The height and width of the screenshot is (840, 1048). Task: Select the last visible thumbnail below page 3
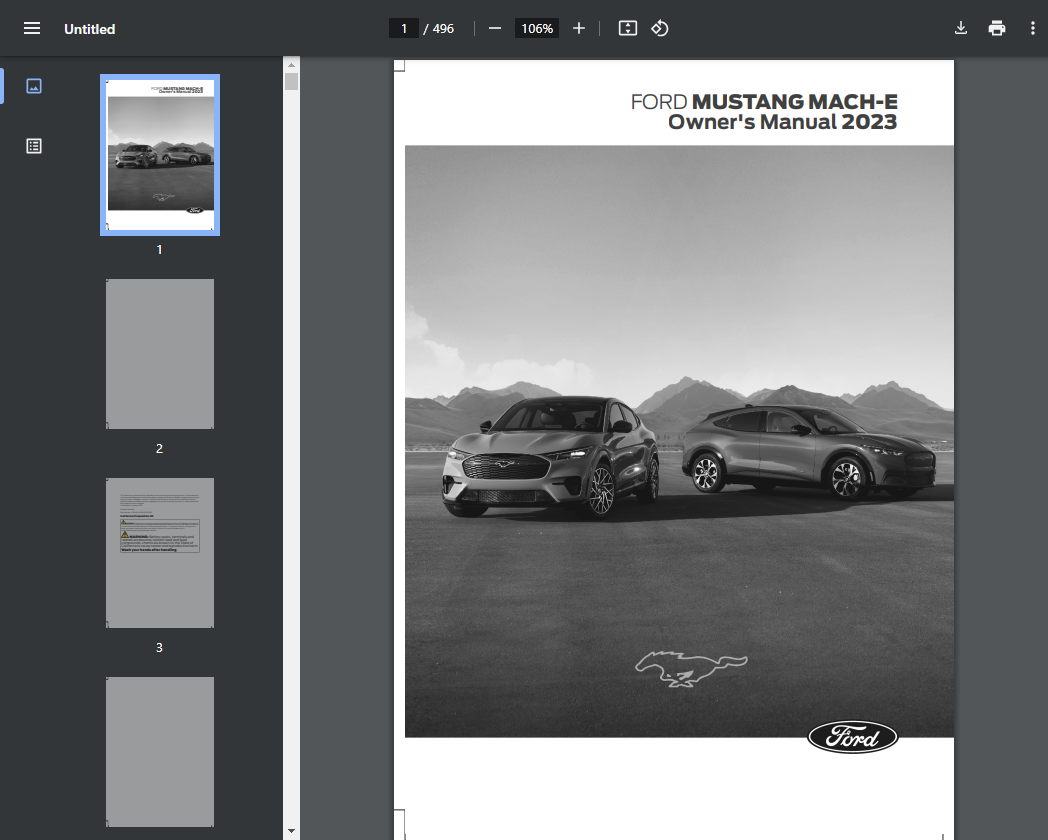tap(160, 752)
